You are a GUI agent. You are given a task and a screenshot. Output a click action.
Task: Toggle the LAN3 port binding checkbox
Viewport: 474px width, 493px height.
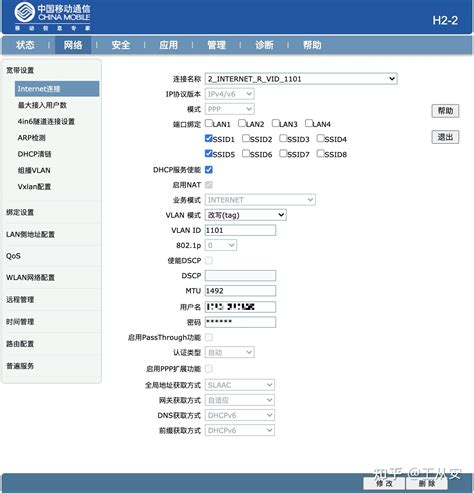[276, 123]
